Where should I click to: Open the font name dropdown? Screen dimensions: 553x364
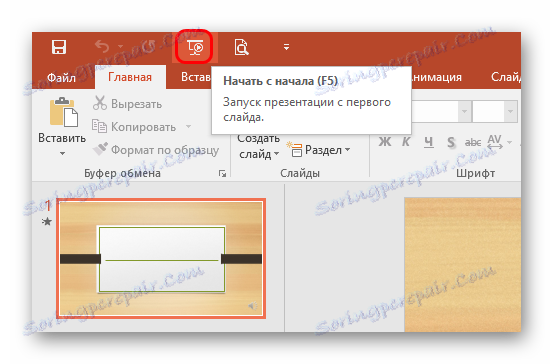click(x=464, y=111)
